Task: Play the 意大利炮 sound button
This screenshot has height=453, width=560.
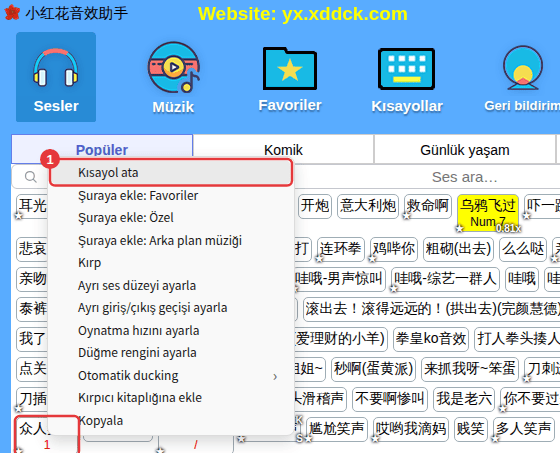Action: (x=368, y=206)
